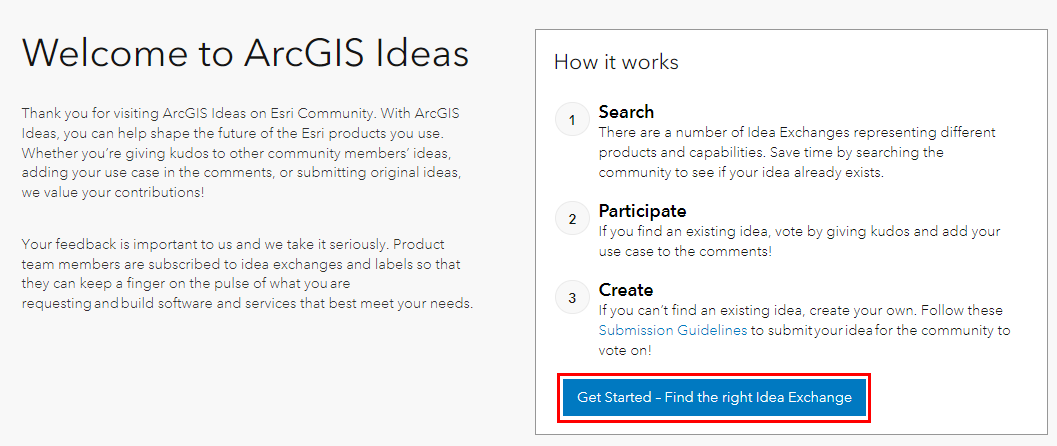Select the Search step heading
Image resolution: width=1057 pixels, height=446 pixels.
click(x=626, y=112)
